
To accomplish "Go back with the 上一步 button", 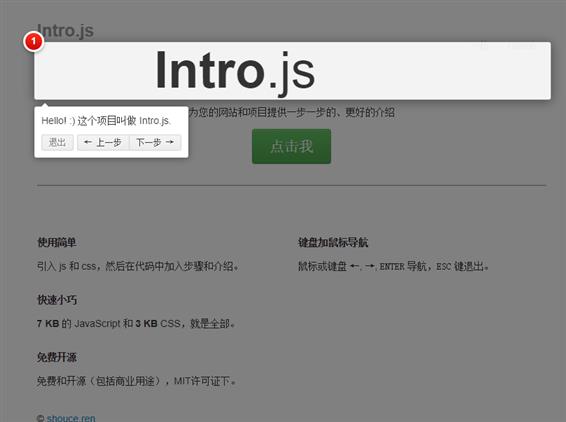I will click(x=103, y=142).
